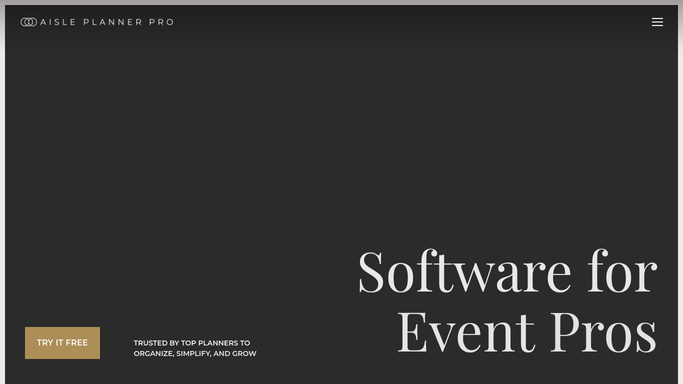Screen dimensions: 683x384
Task: Click the word FREE on the gold button
Action: click(x=77, y=343)
